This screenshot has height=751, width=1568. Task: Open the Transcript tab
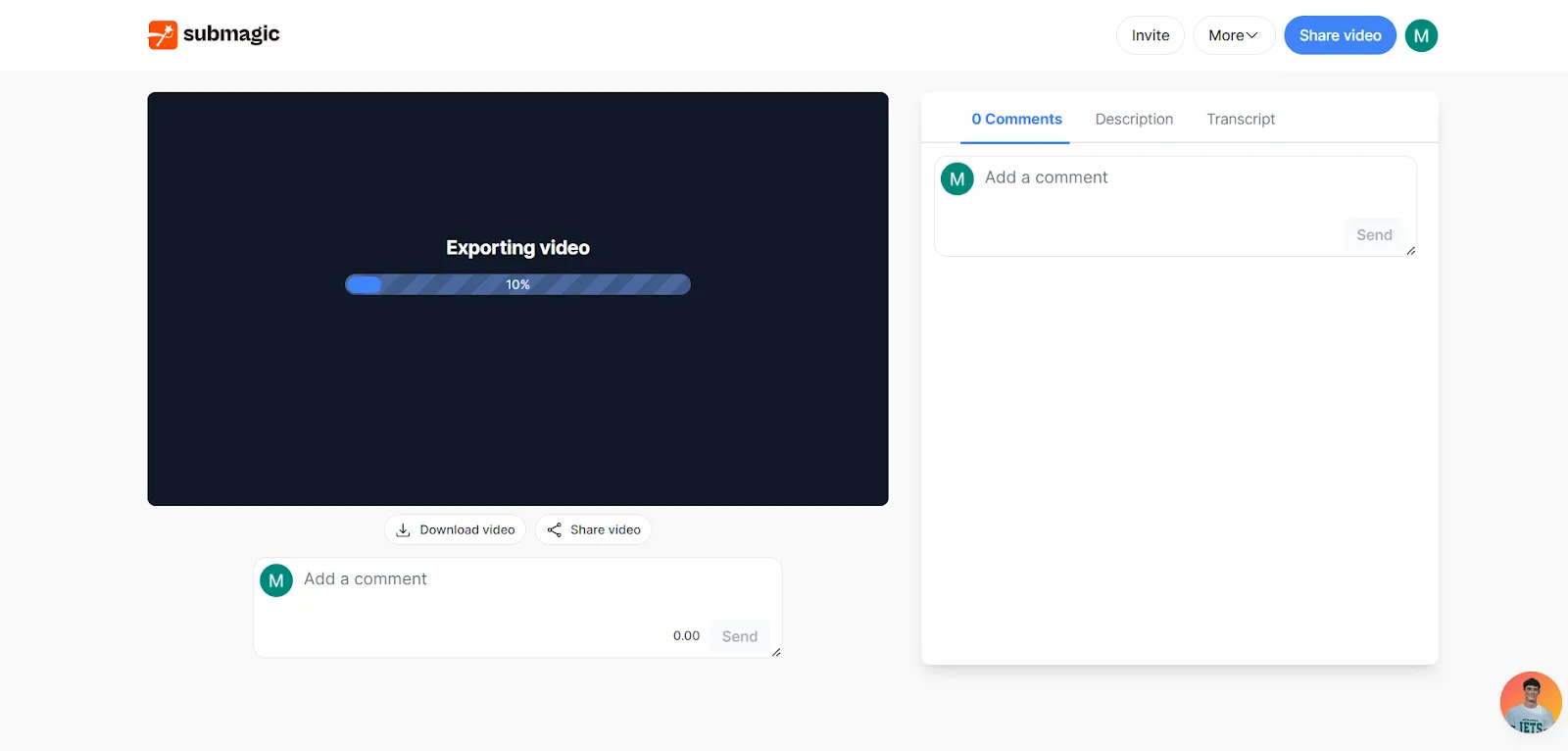click(1241, 119)
